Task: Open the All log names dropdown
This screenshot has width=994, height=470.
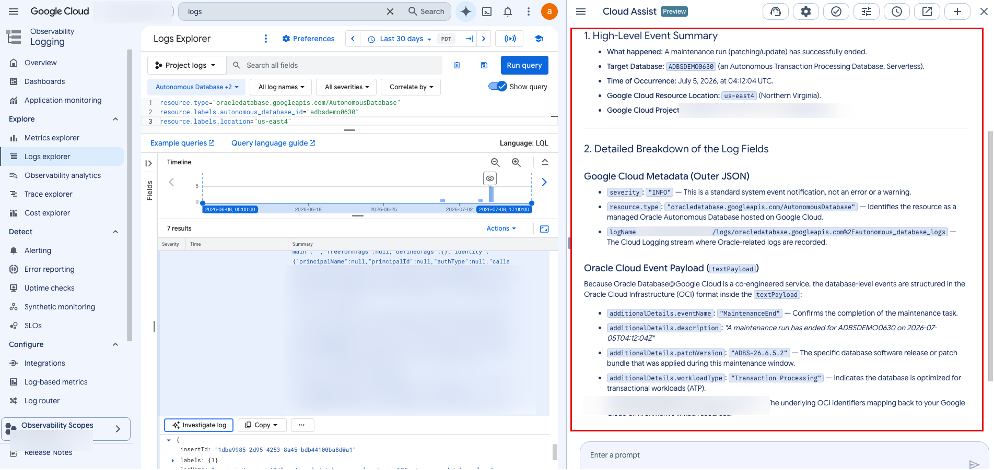Action: tap(281, 87)
